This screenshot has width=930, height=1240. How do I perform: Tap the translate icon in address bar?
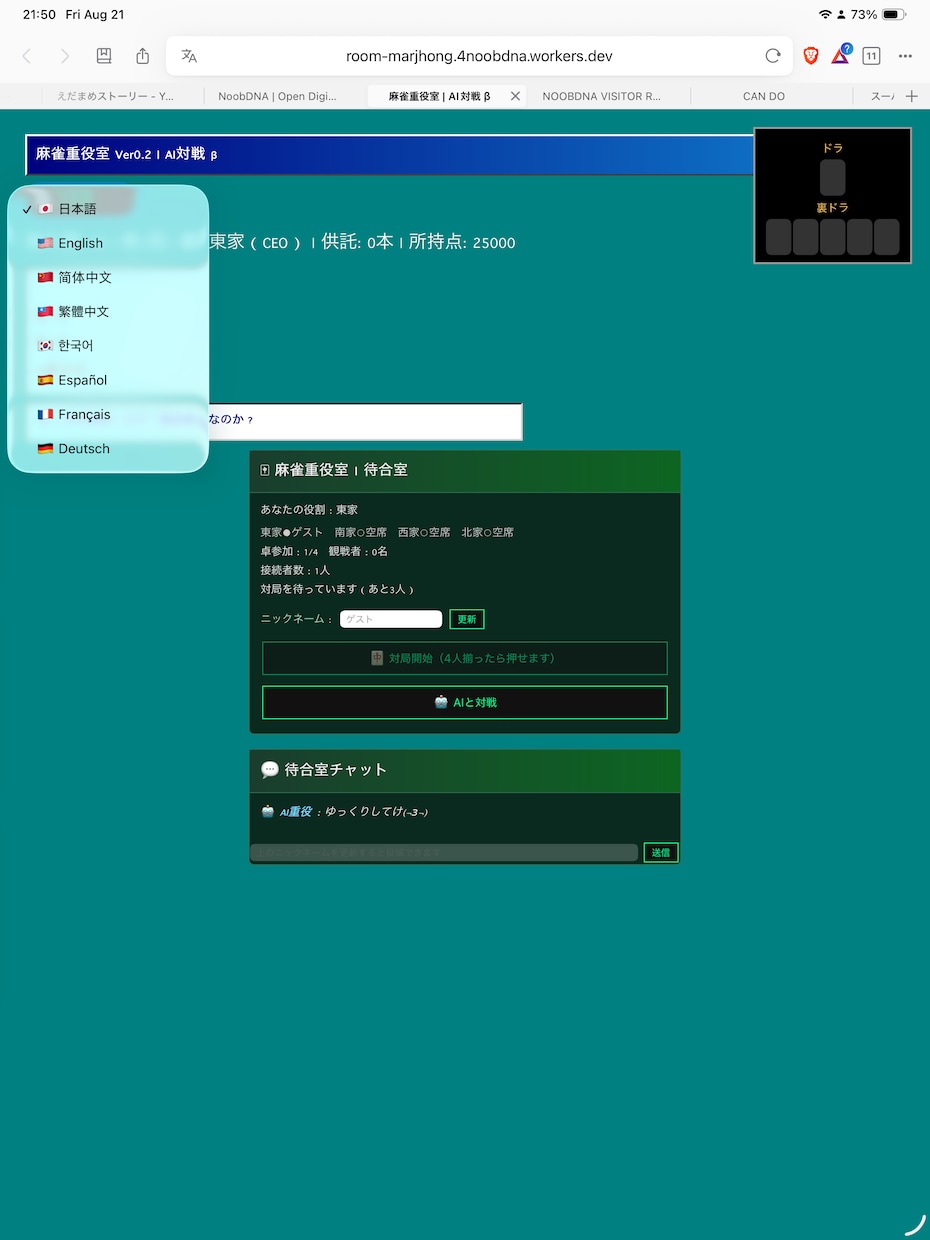pyautogui.click(x=189, y=56)
